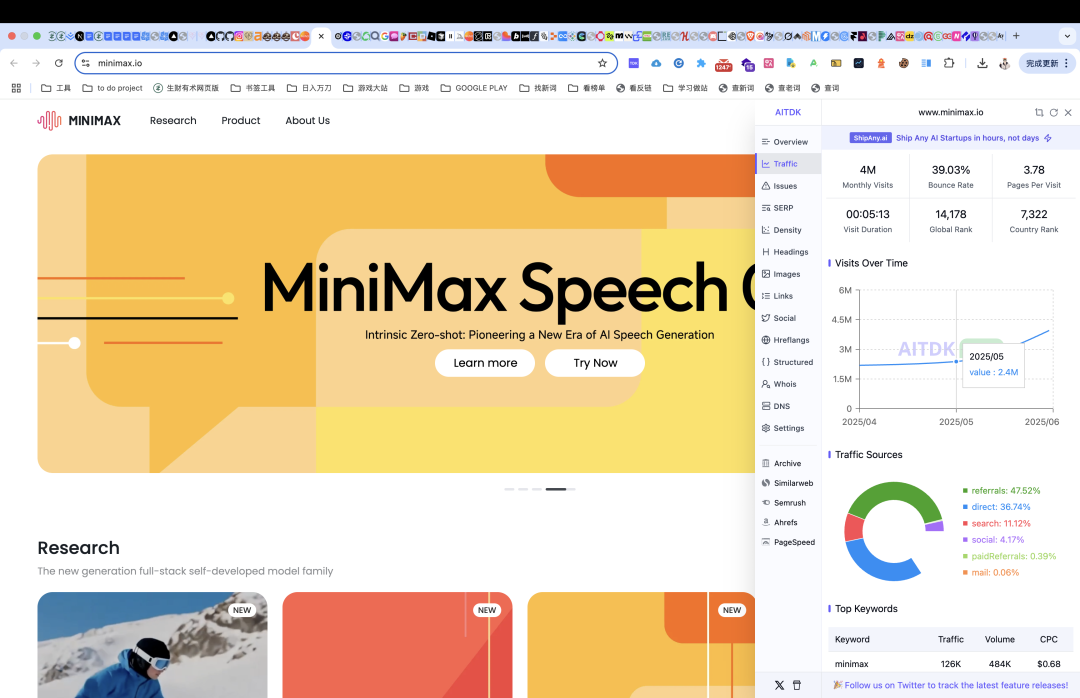Open the 学习做站 bookmarks folder

click(685, 88)
